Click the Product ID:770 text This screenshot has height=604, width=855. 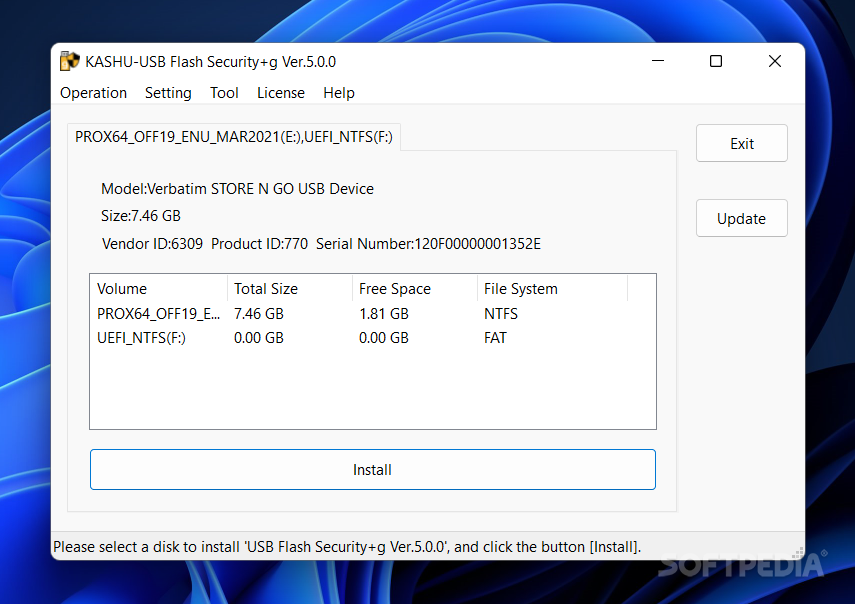tap(259, 244)
